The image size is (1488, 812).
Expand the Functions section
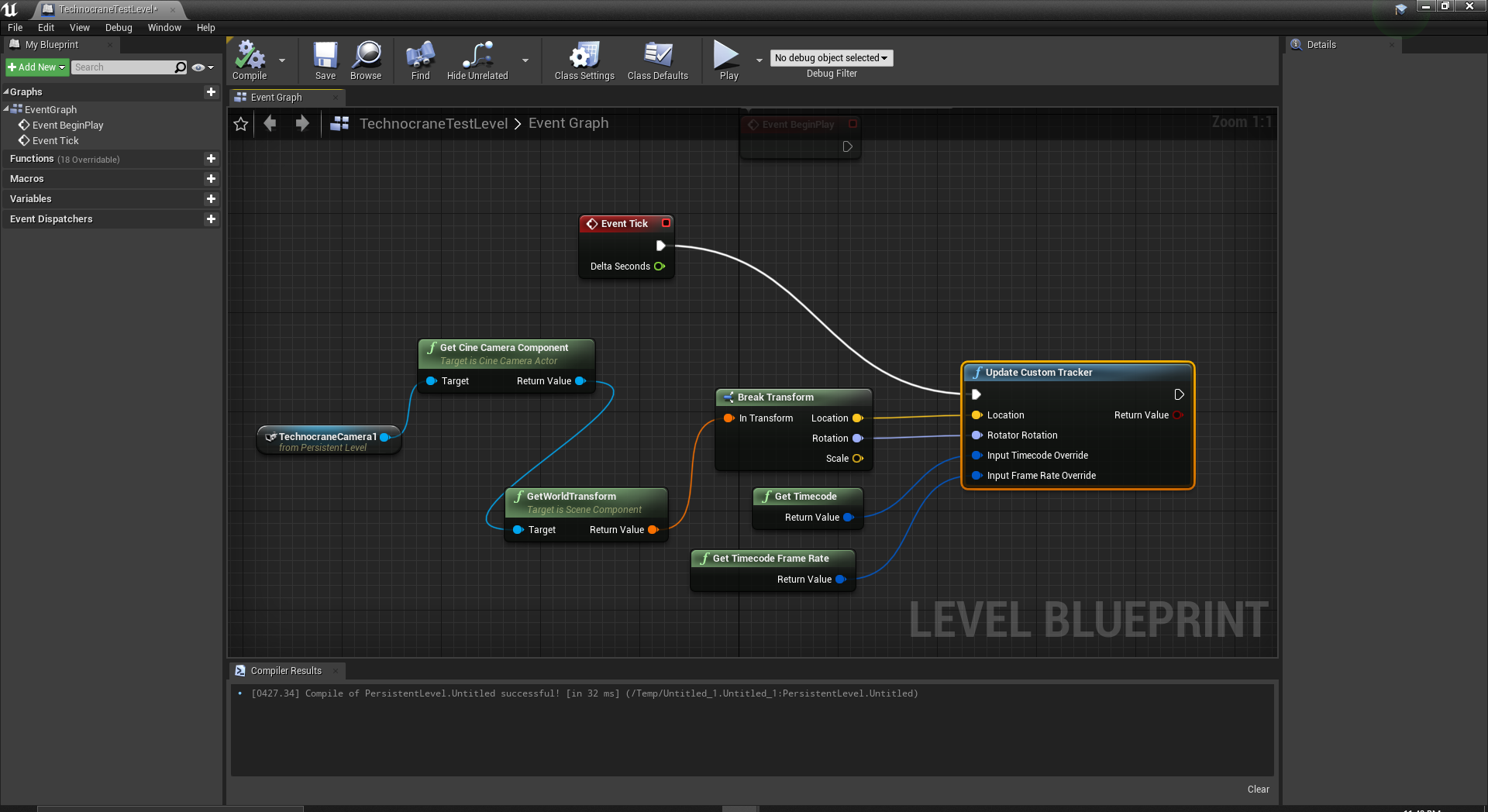32,158
